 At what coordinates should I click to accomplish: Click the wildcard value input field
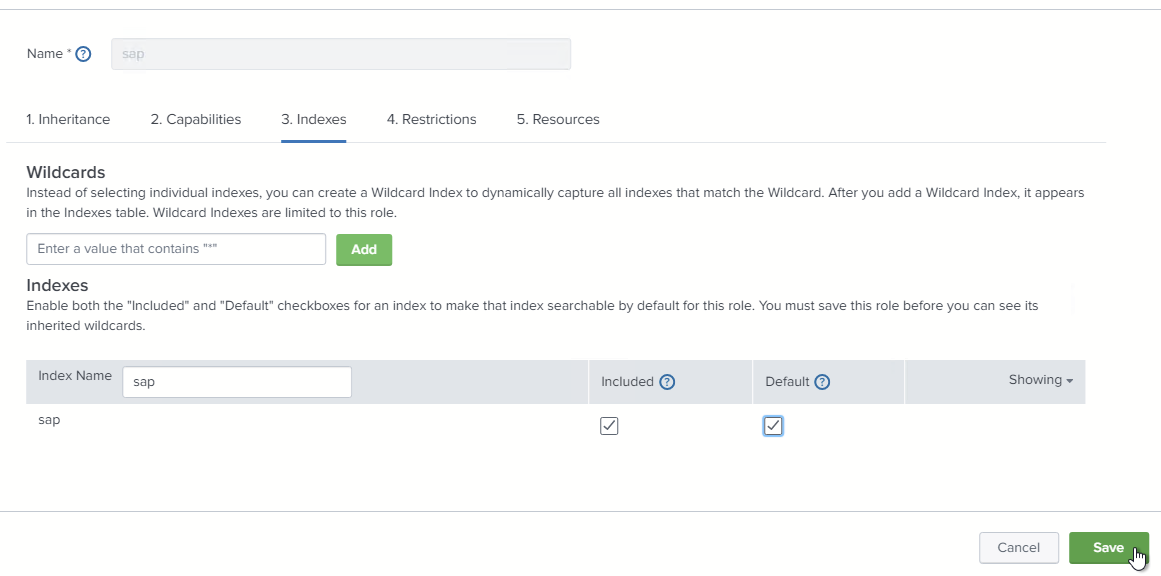[176, 248]
